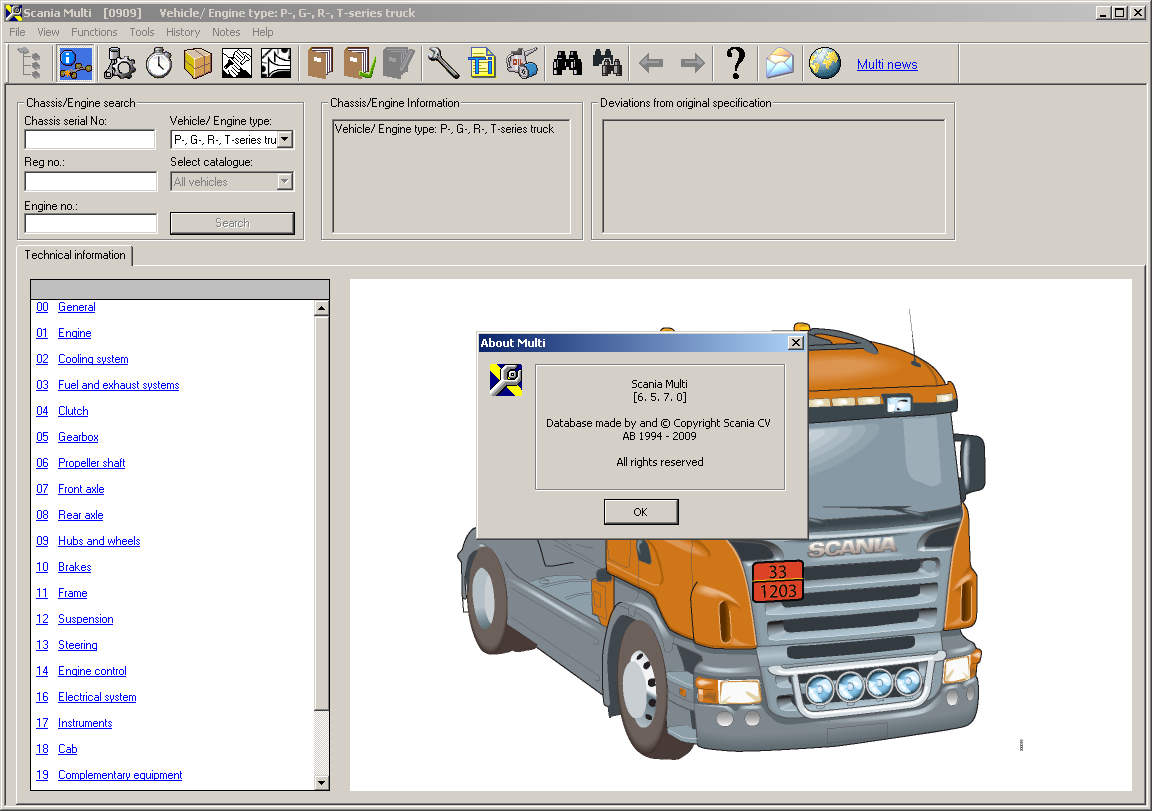Open the Tools menu
Viewport: 1152px width, 811px height.
pos(142,32)
